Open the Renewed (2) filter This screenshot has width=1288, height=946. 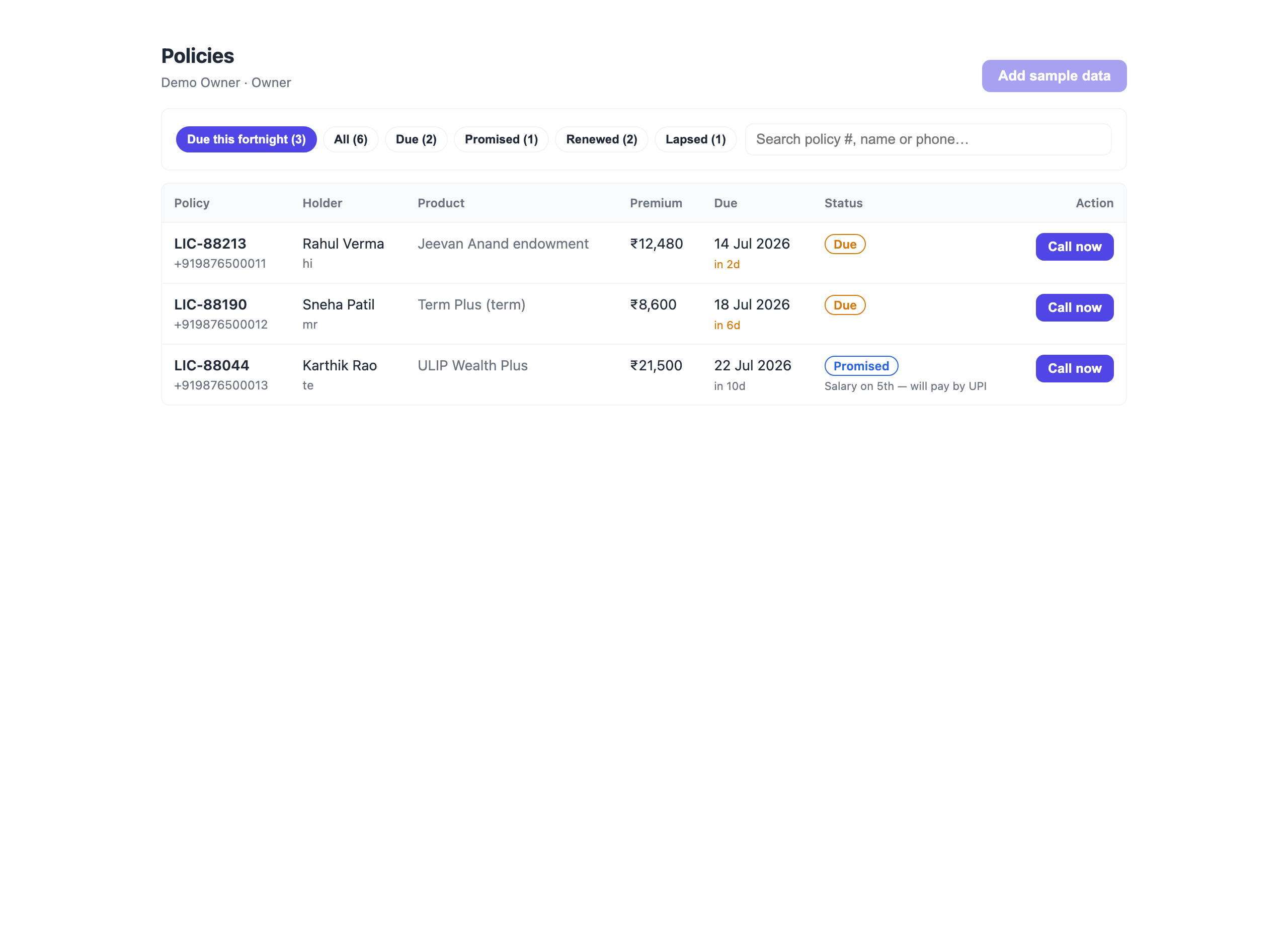click(602, 139)
